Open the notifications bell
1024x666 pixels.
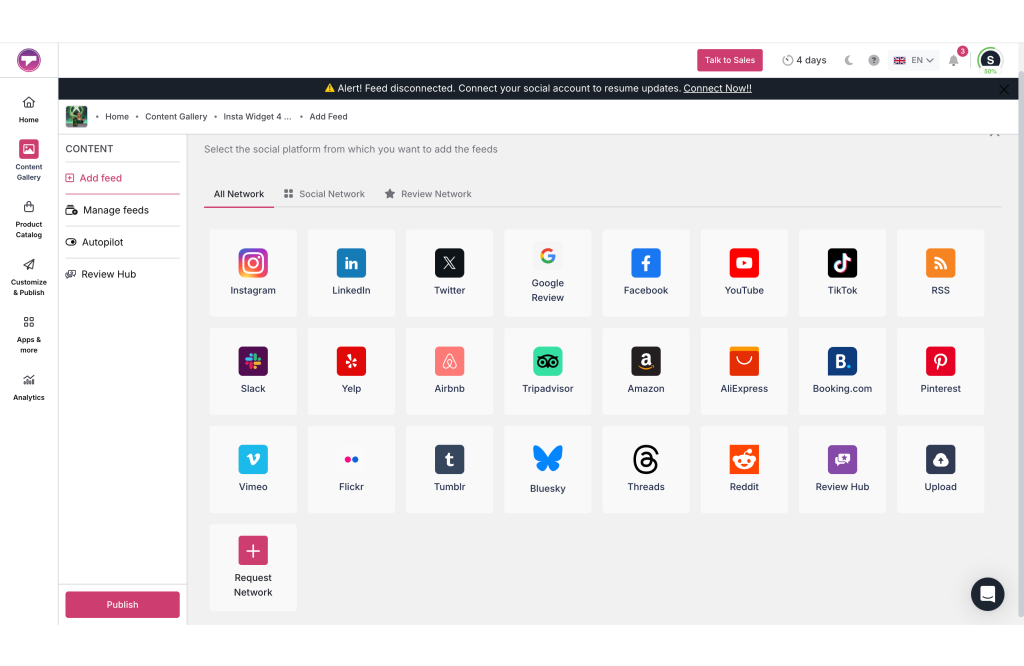coord(954,60)
